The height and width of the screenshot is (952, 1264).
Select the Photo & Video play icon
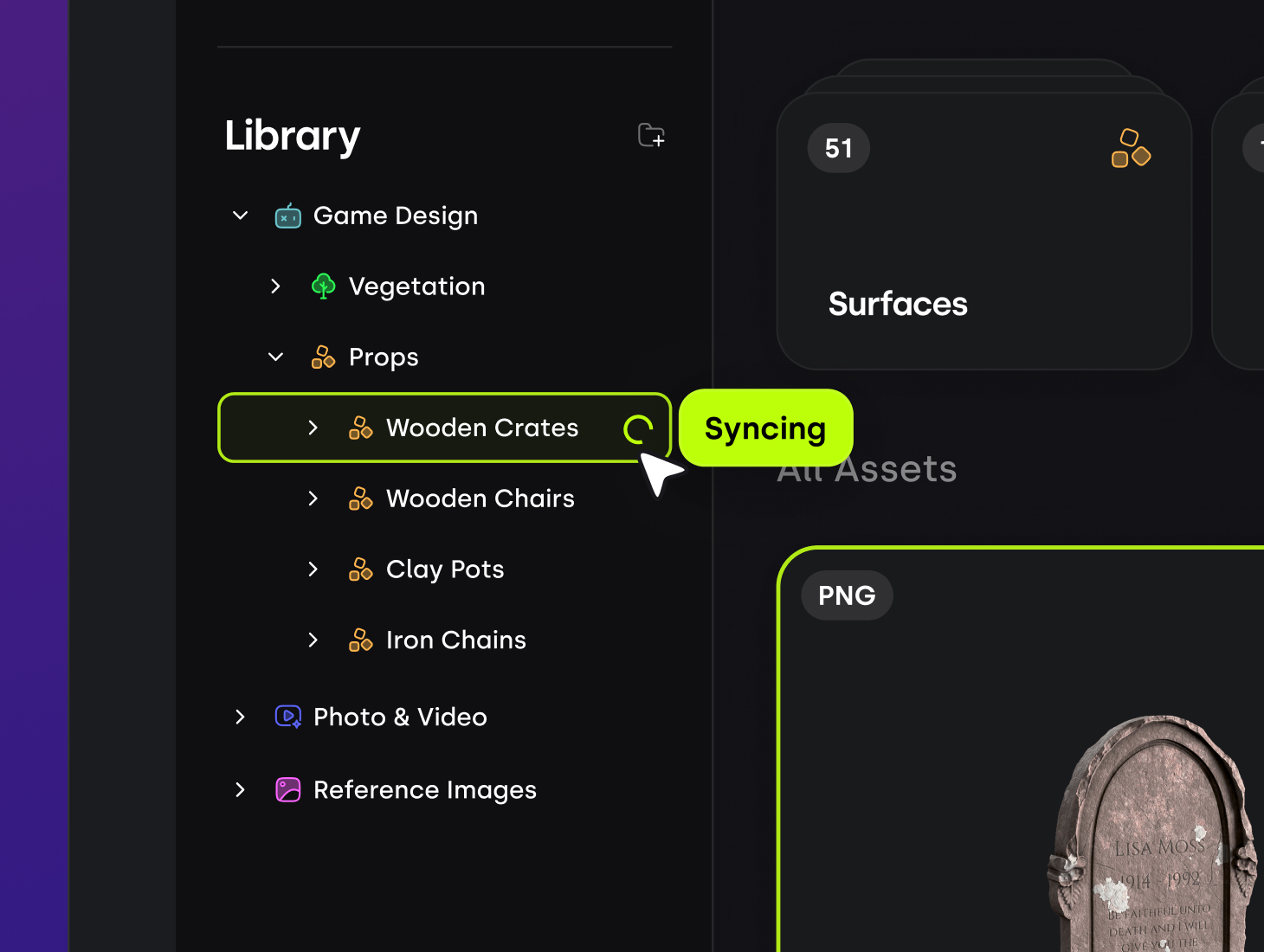[x=287, y=717]
